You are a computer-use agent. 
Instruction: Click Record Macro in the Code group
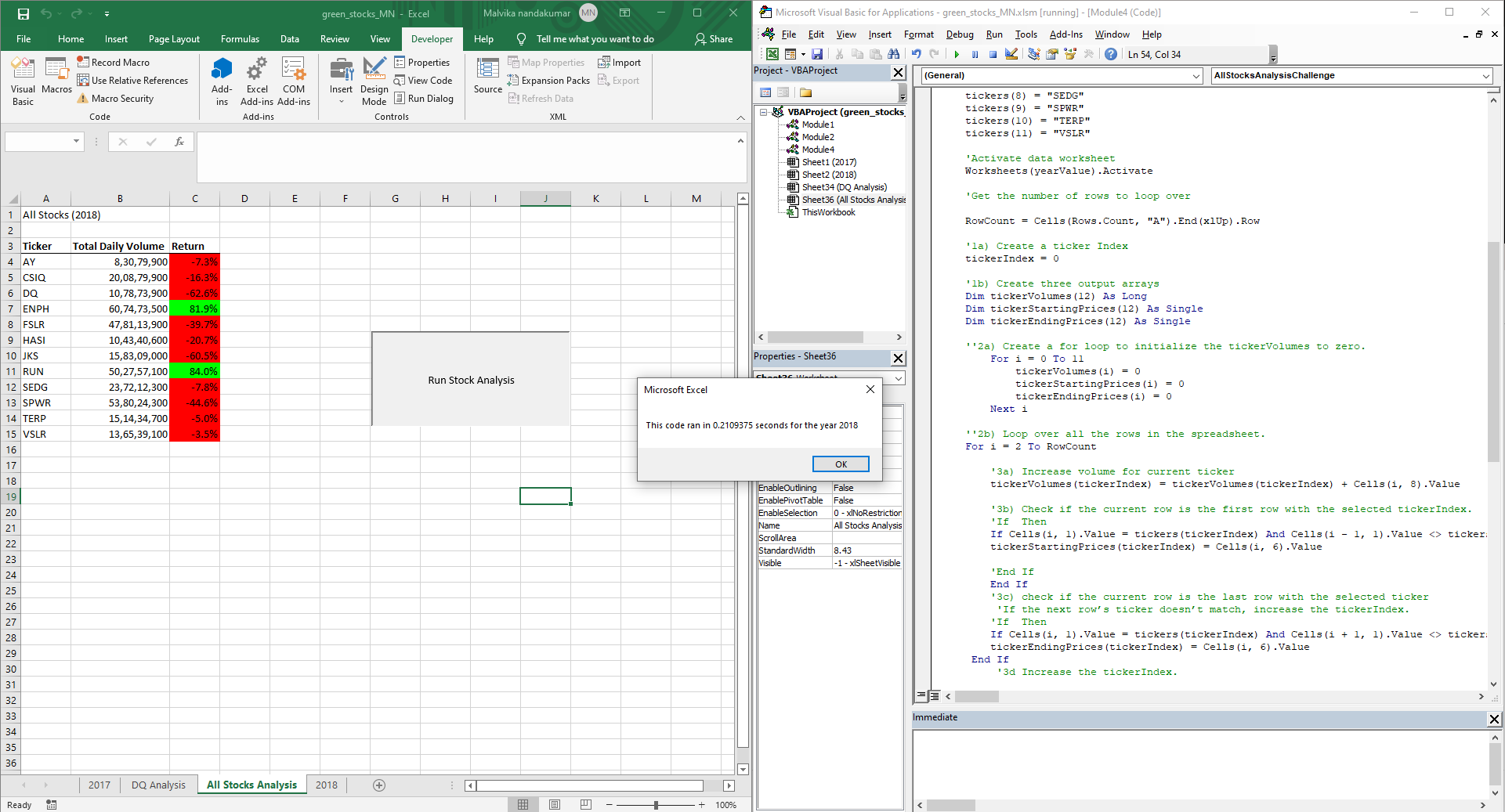click(113, 63)
